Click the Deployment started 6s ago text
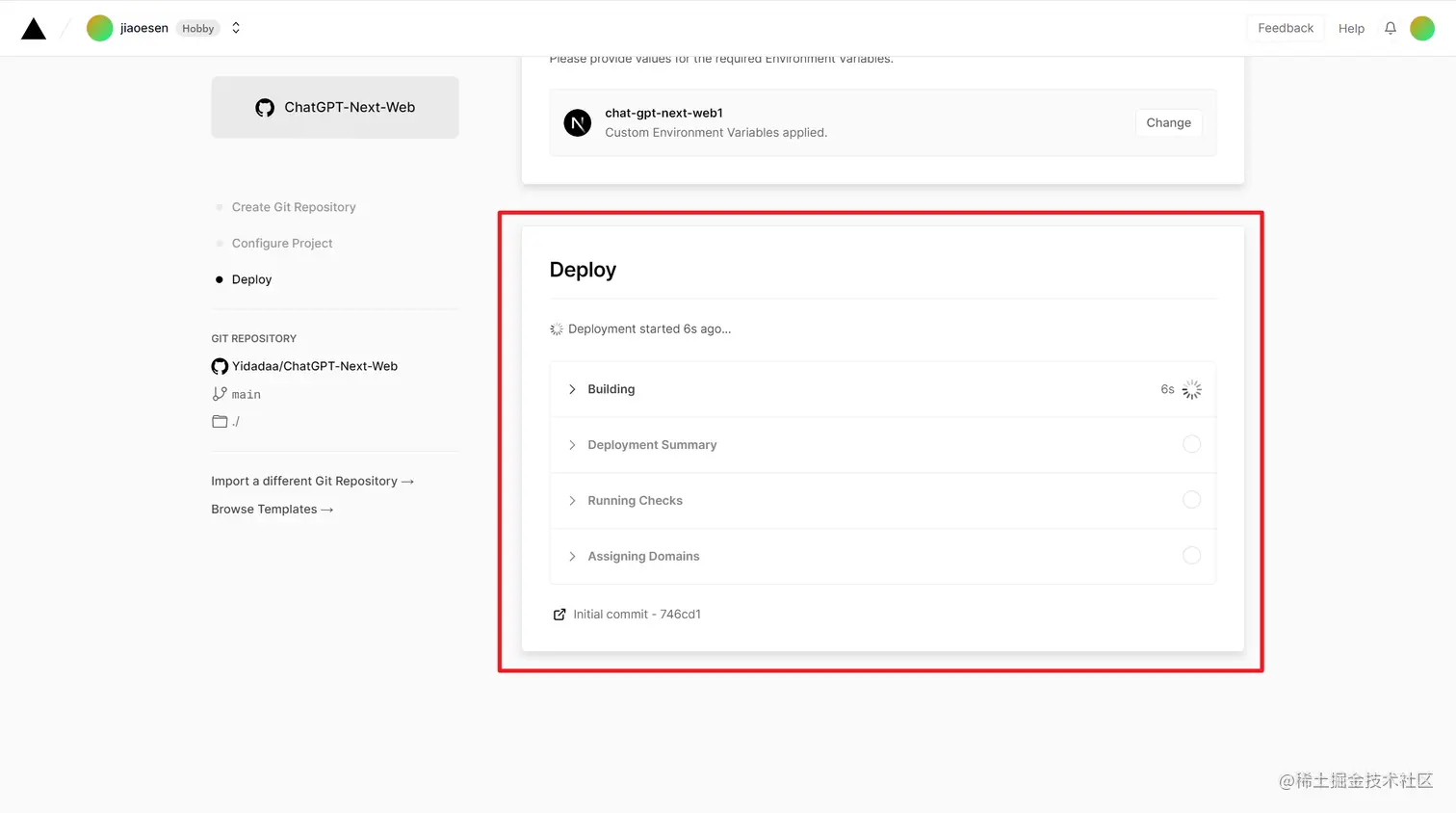The width and height of the screenshot is (1456, 813). (x=650, y=328)
